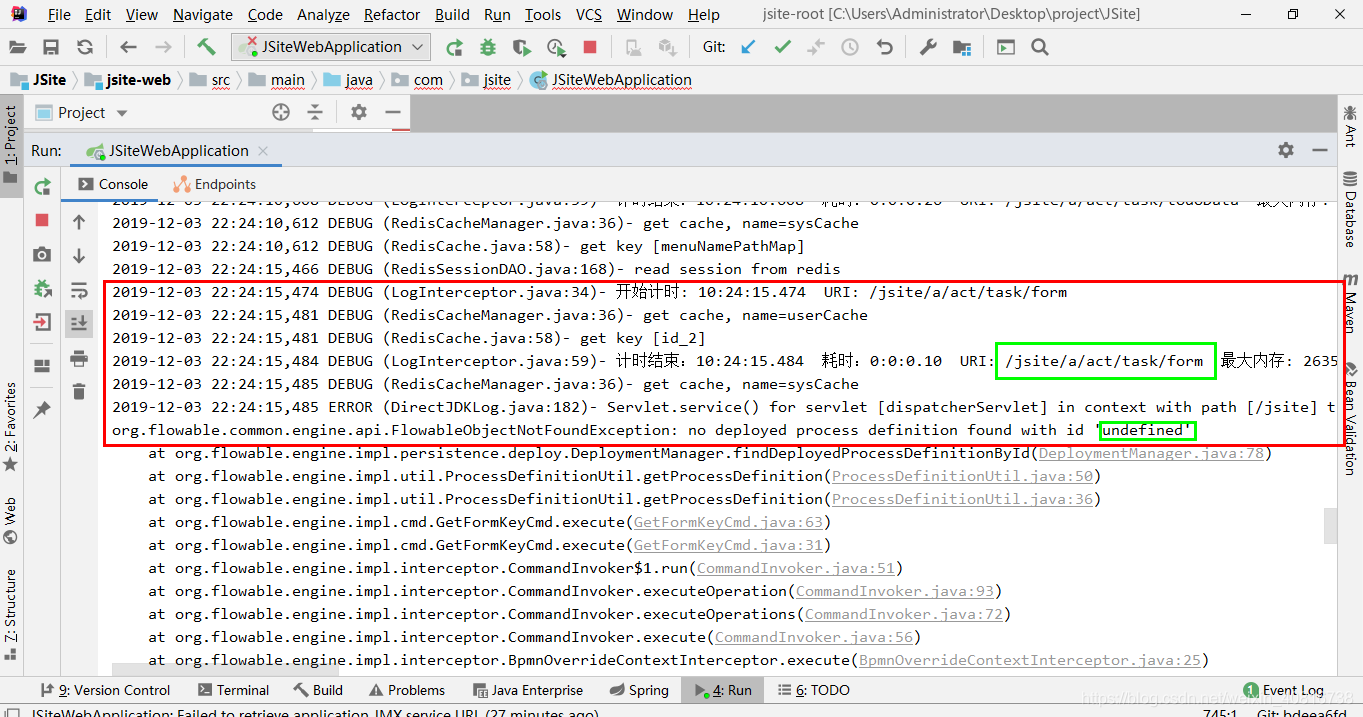The width and height of the screenshot is (1363, 717).
Task: Open the Navigate menu
Action: [x=203, y=15]
